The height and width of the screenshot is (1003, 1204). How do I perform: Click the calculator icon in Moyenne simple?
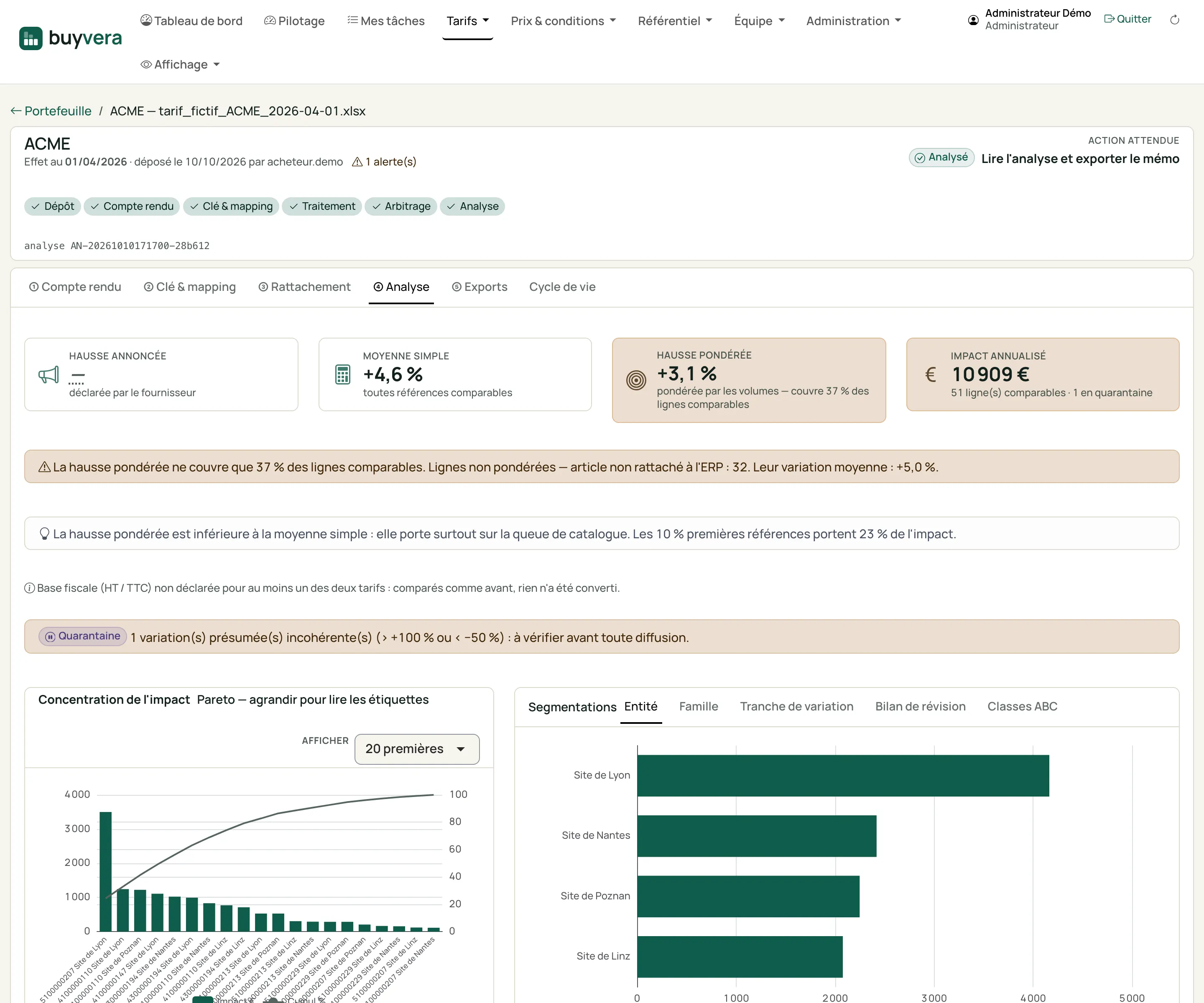click(x=343, y=375)
